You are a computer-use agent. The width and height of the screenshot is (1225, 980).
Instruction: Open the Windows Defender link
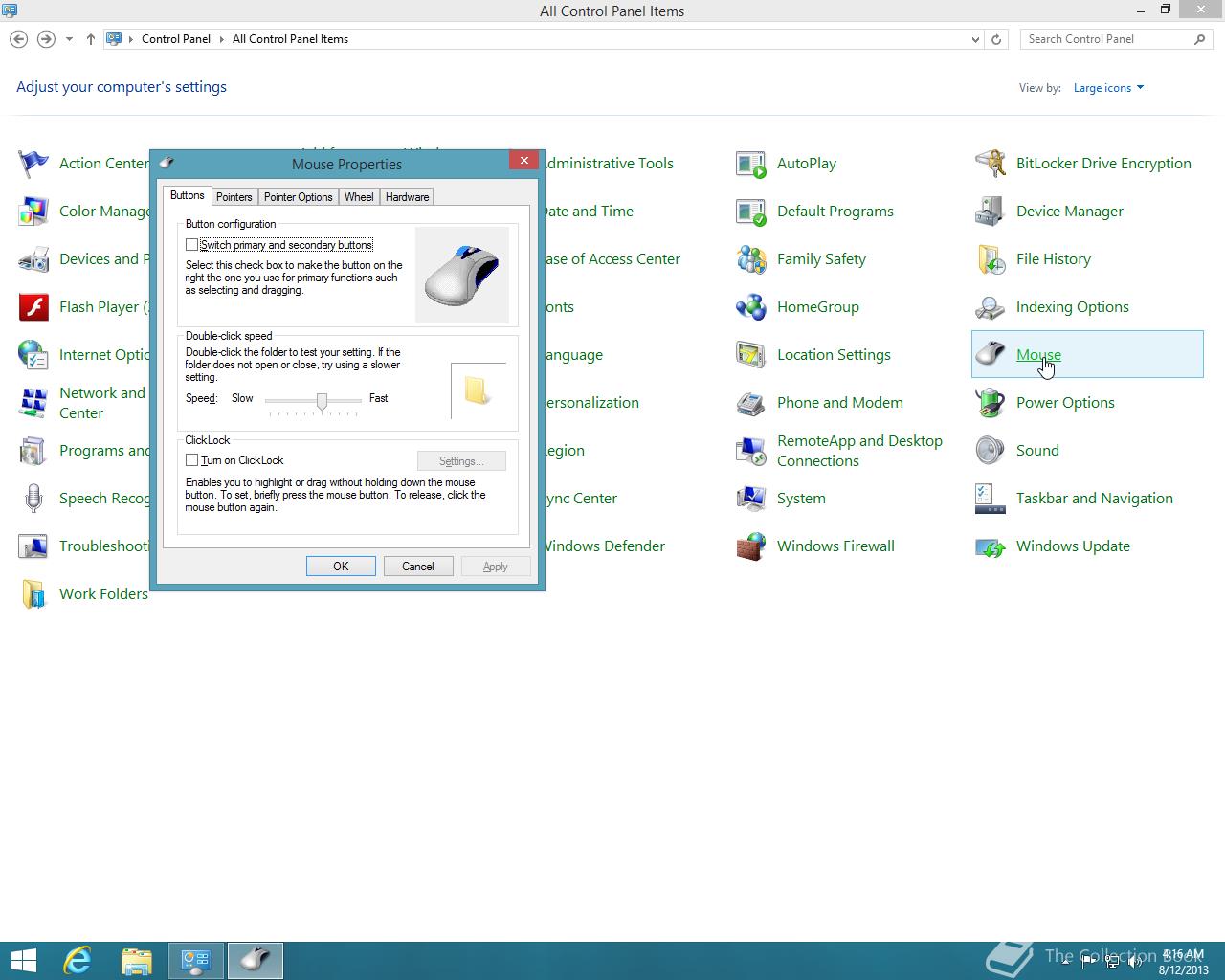[605, 546]
